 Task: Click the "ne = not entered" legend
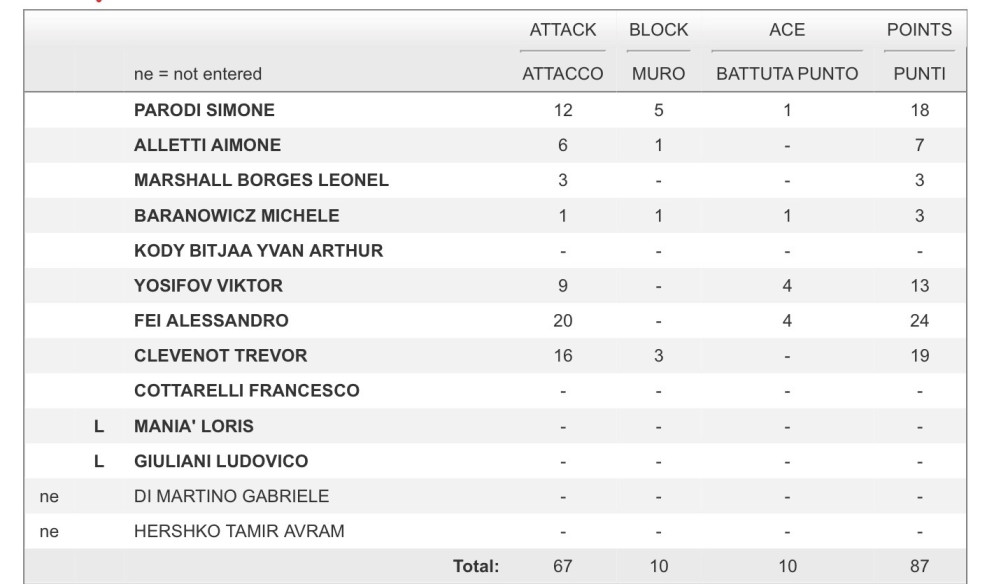coord(198,74)
